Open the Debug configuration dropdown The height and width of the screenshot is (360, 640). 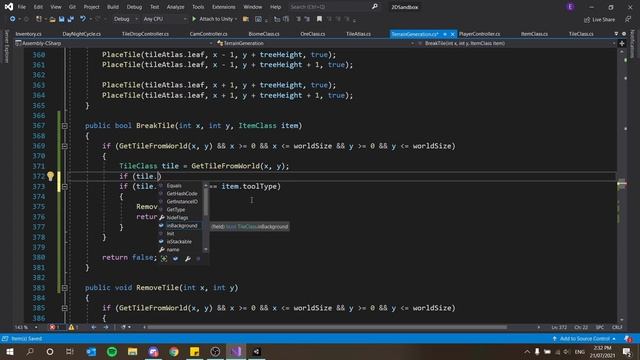click(125, 19)
